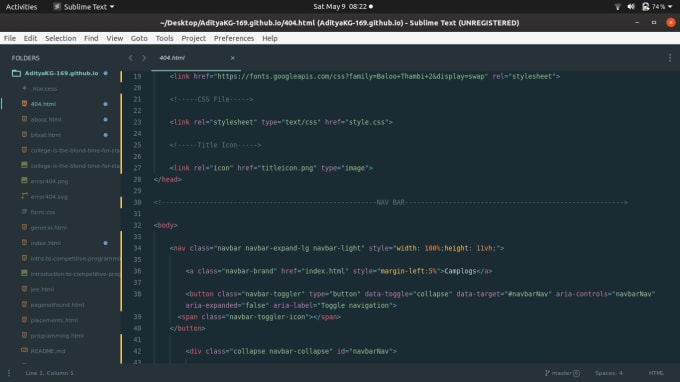Open pagenotfound.html from the sidebar

point(57,305)
